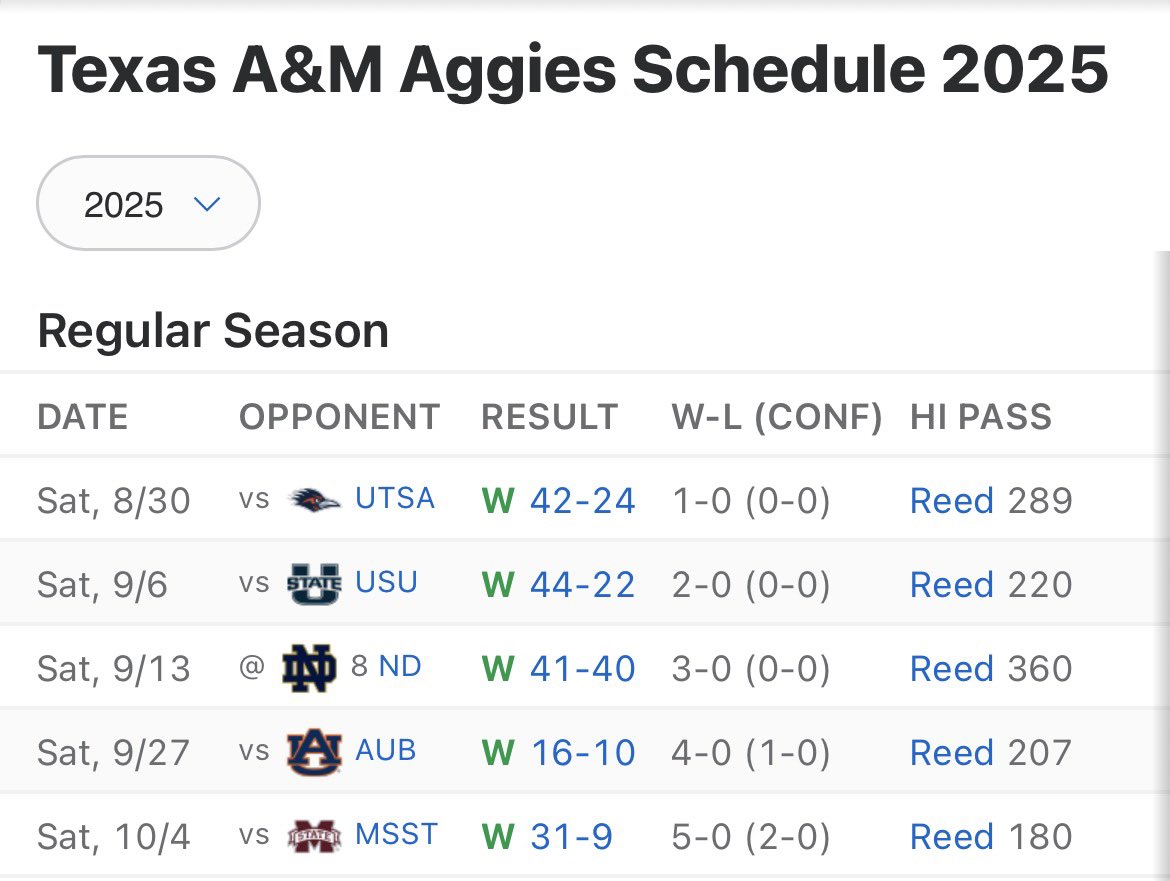Open the 2025 season dropdown
This screenshot has height=881, width=1170.
click(147, 204)
